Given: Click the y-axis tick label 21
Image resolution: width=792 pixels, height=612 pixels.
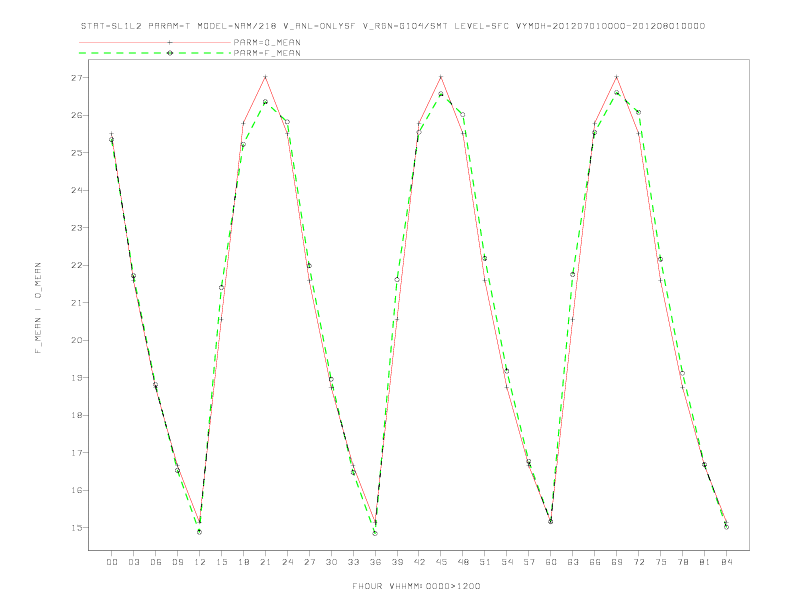Looking at the screenshot, I should tap(76, 302).
